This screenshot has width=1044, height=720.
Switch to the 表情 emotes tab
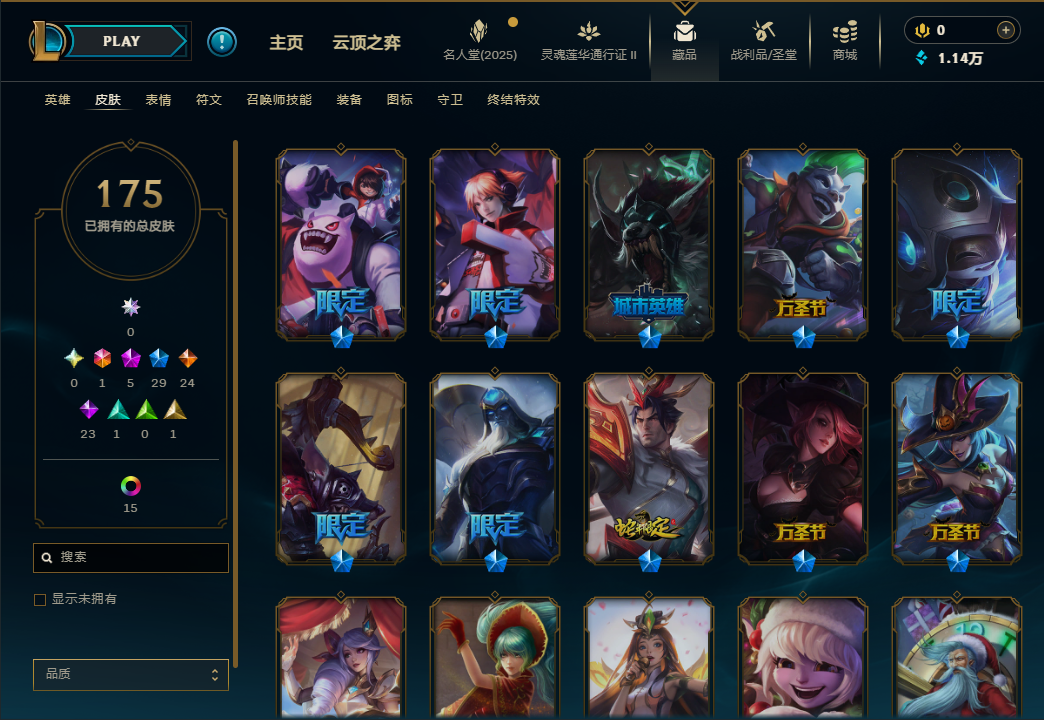pos(158,100)
